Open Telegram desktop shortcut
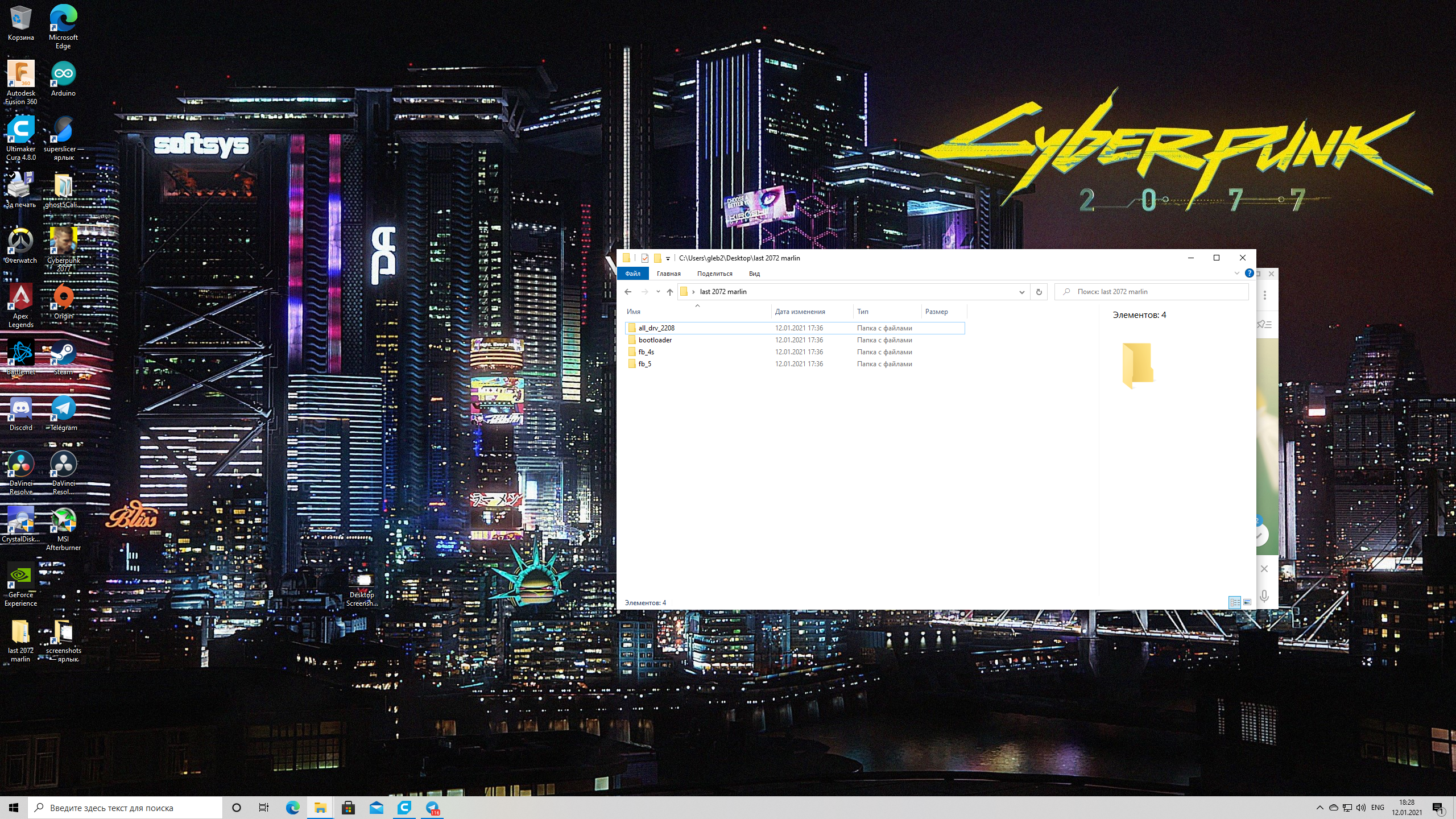This screenshot has width=1456, height=819. click(x=63, y=413)
